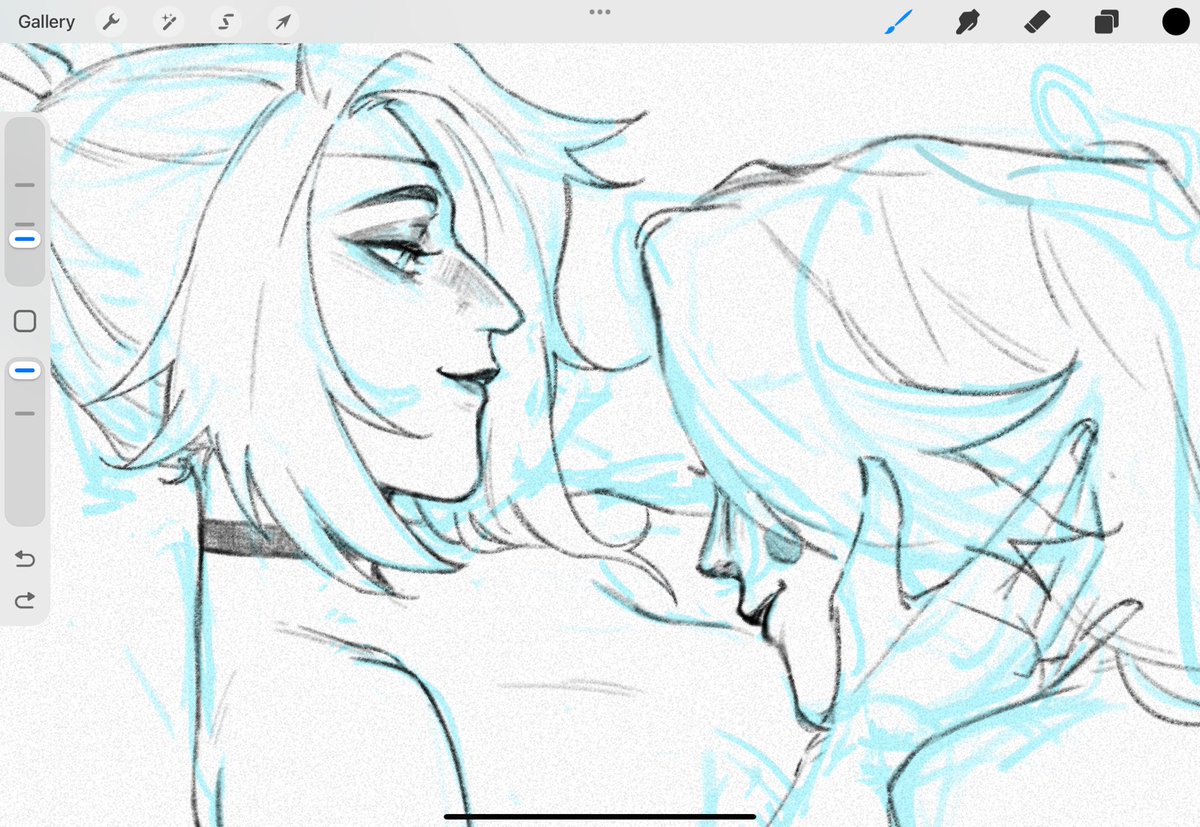Screen dimensions: 1200x827
Task: Open the Selection tool
Action: (226, 21)
